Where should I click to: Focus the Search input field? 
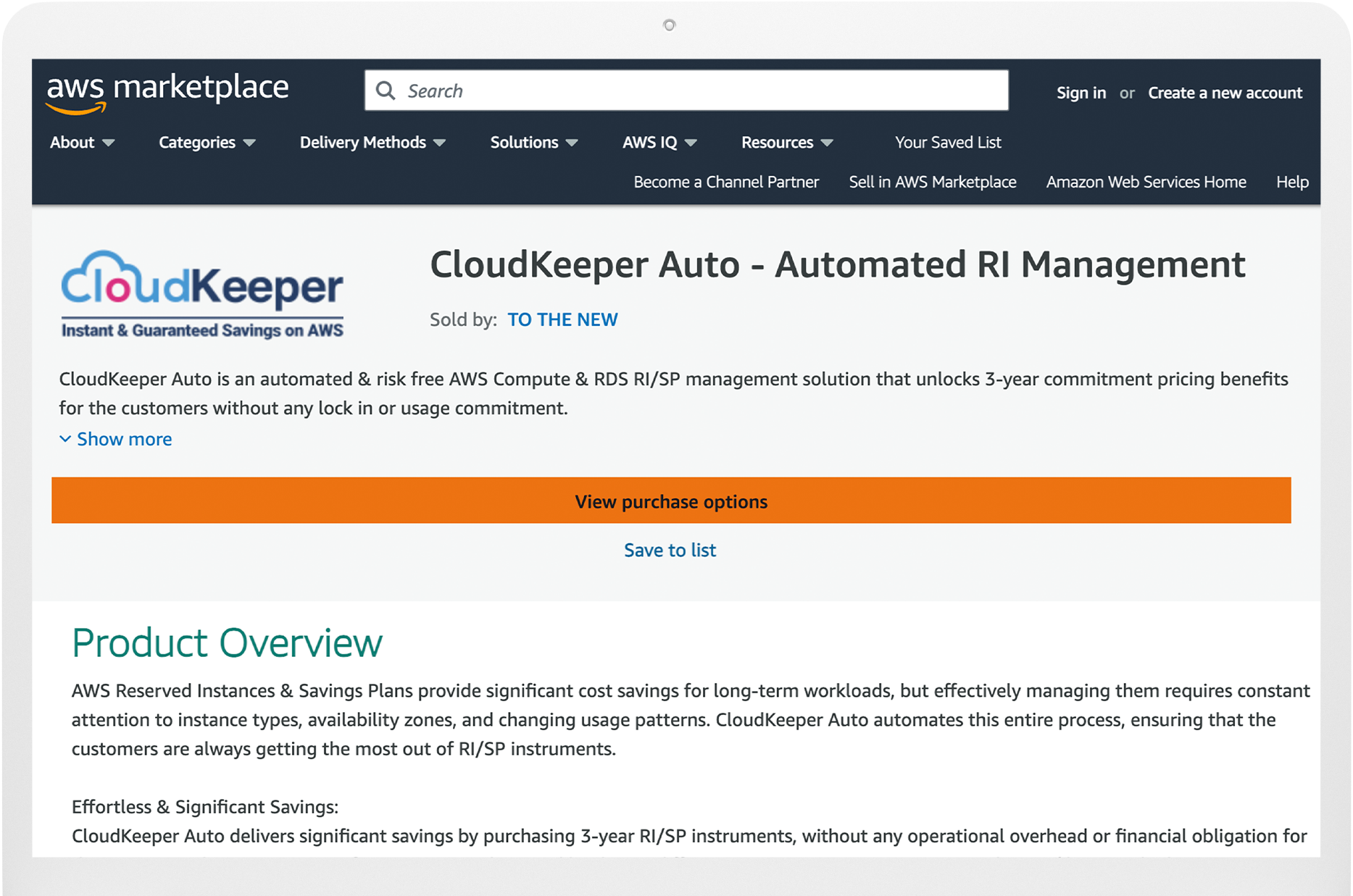click(686, 91)
